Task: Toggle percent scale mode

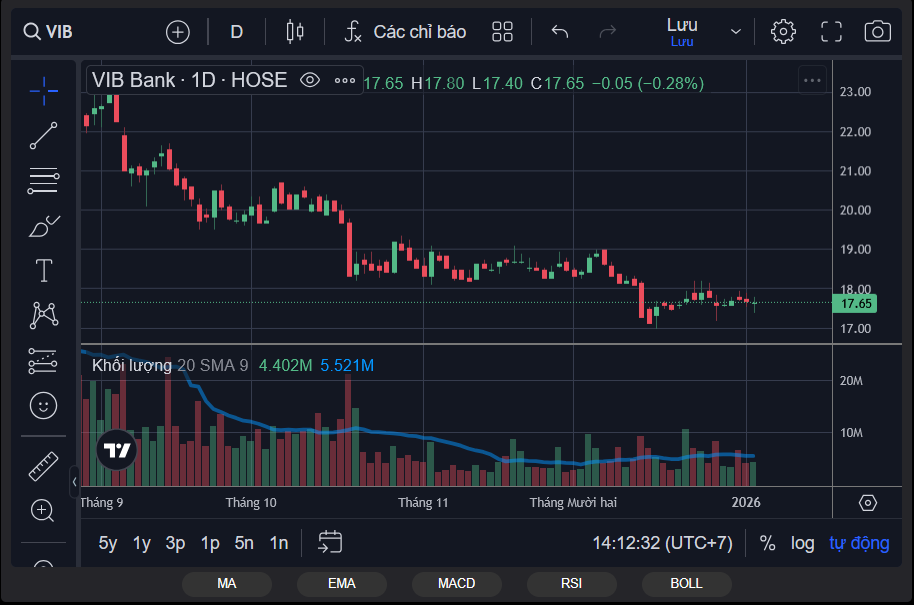Action: click(767, 543)
